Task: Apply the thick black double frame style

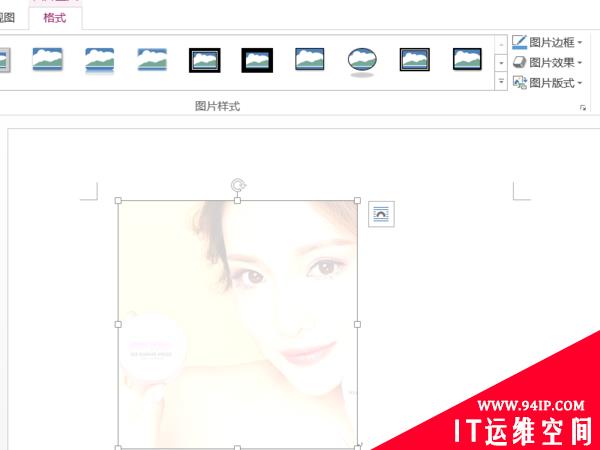Action: 205,60
